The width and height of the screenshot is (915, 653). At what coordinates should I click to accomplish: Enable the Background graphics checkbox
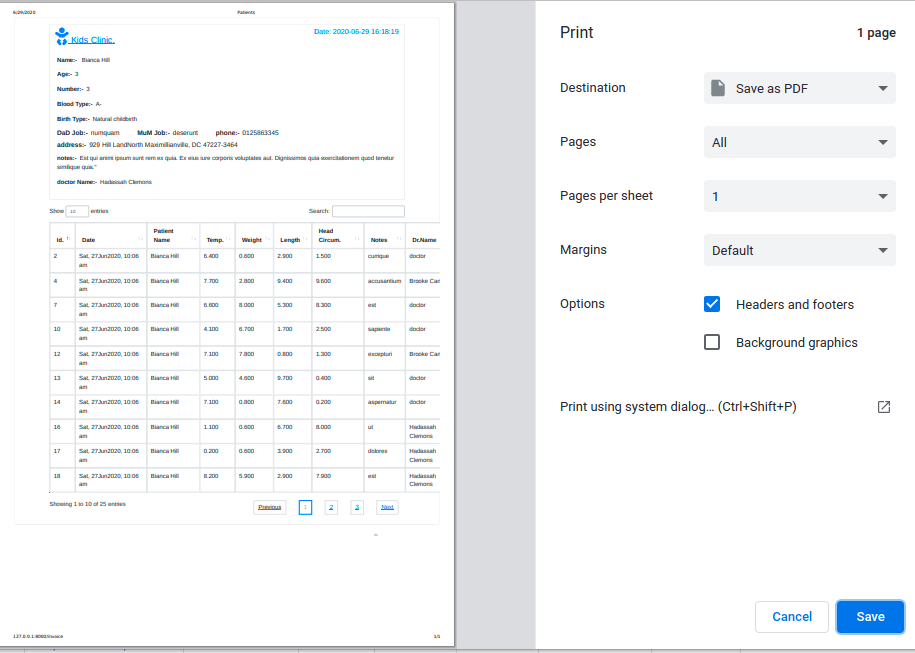tap(712, 342)
